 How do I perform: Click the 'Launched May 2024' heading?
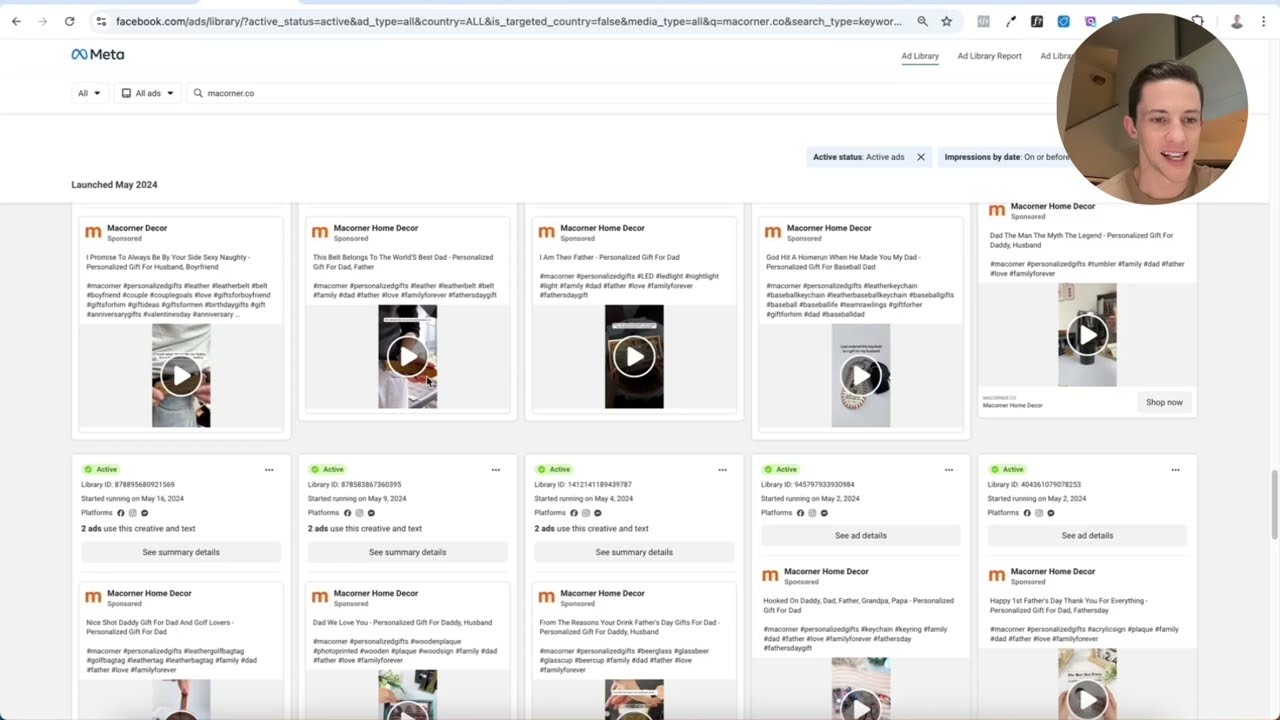pyautogui.click(x=114, y=185)
